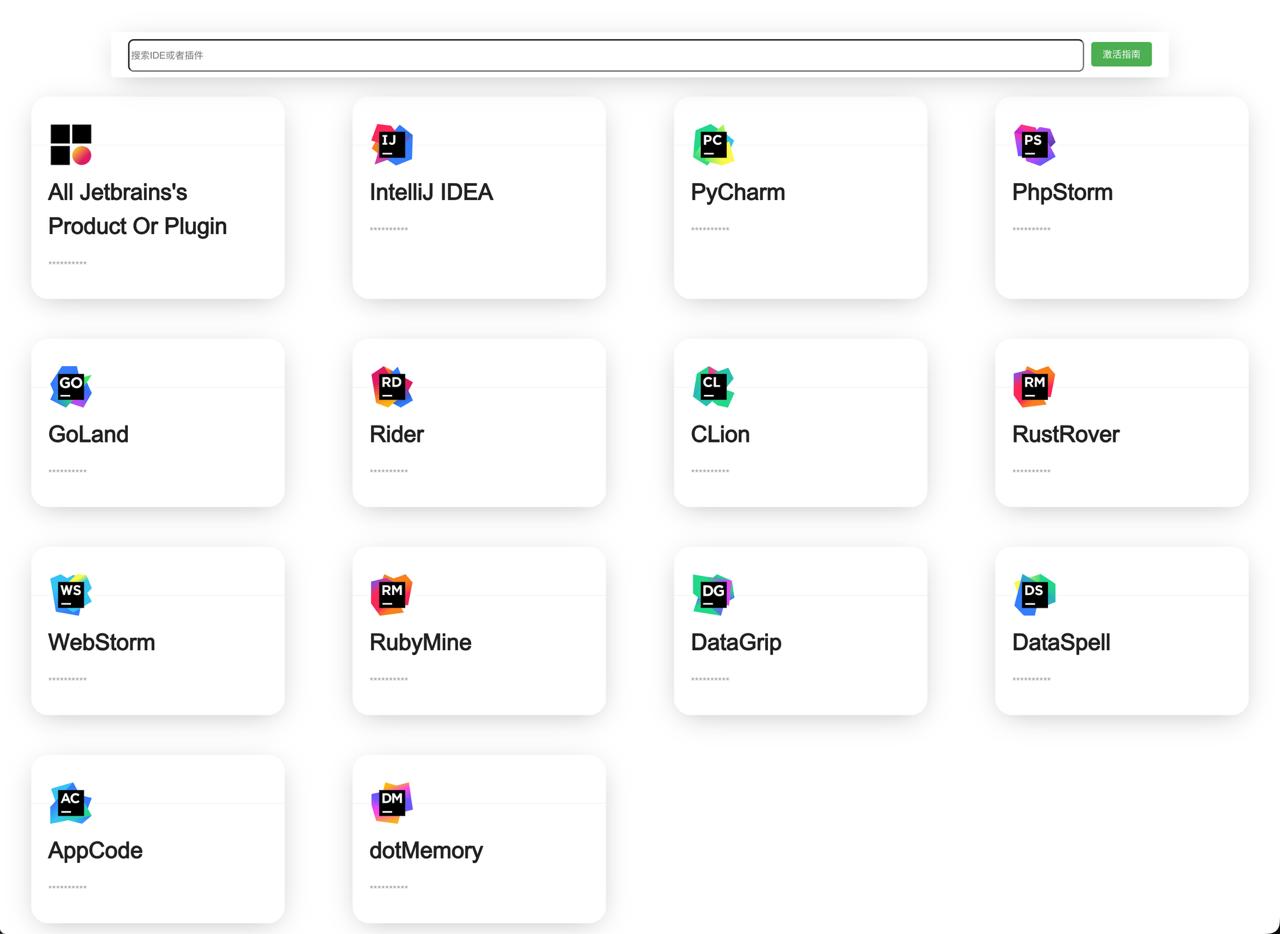
Task: Select the dotMemory card title
Action: click(426, 850)
